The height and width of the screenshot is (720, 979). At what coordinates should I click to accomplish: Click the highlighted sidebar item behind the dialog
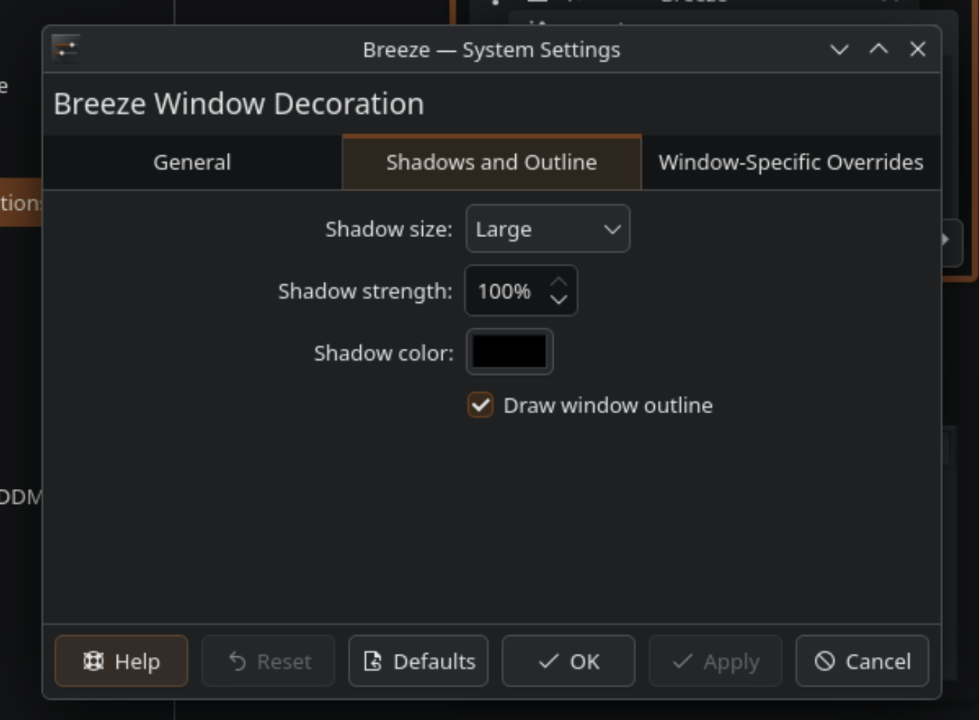tap(20, 203)
